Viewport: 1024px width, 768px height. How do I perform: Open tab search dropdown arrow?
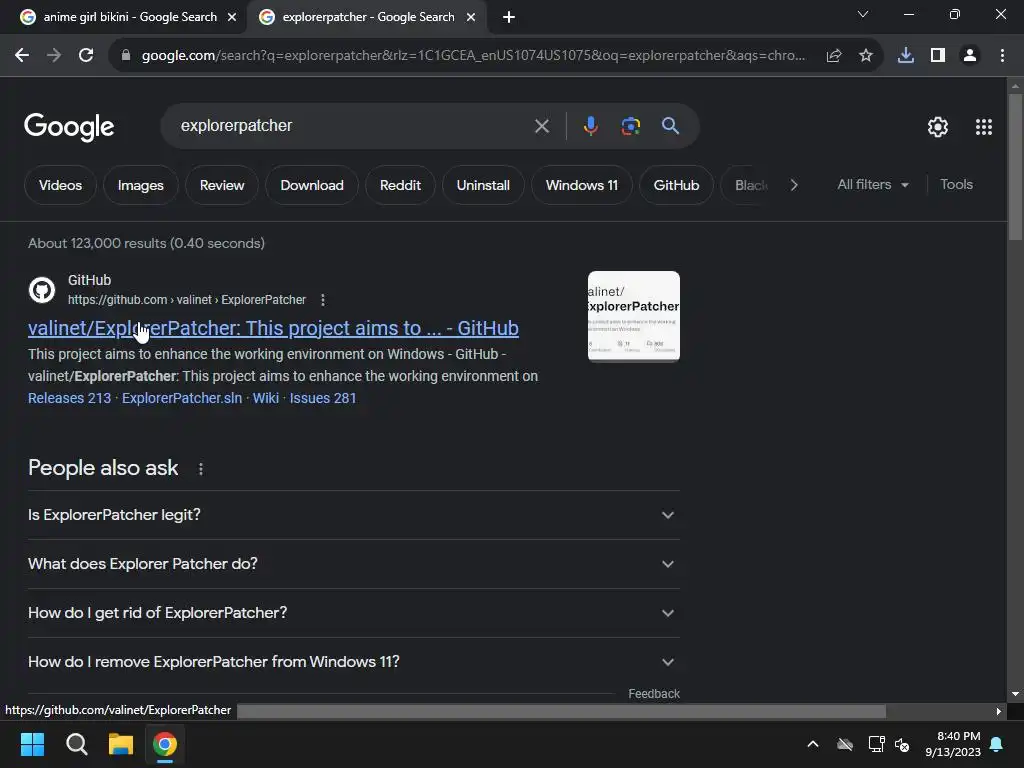(x=863, y=14)
